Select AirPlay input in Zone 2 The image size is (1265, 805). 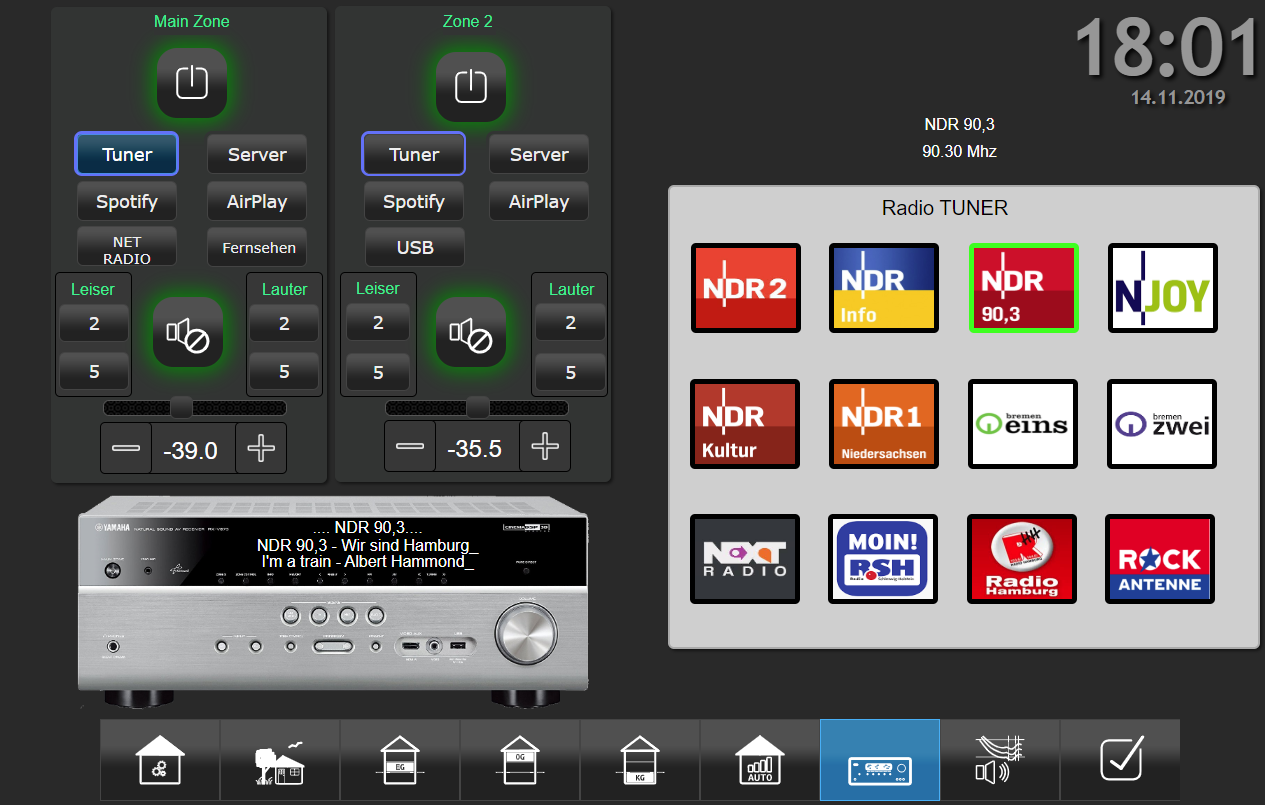(539, 201)
